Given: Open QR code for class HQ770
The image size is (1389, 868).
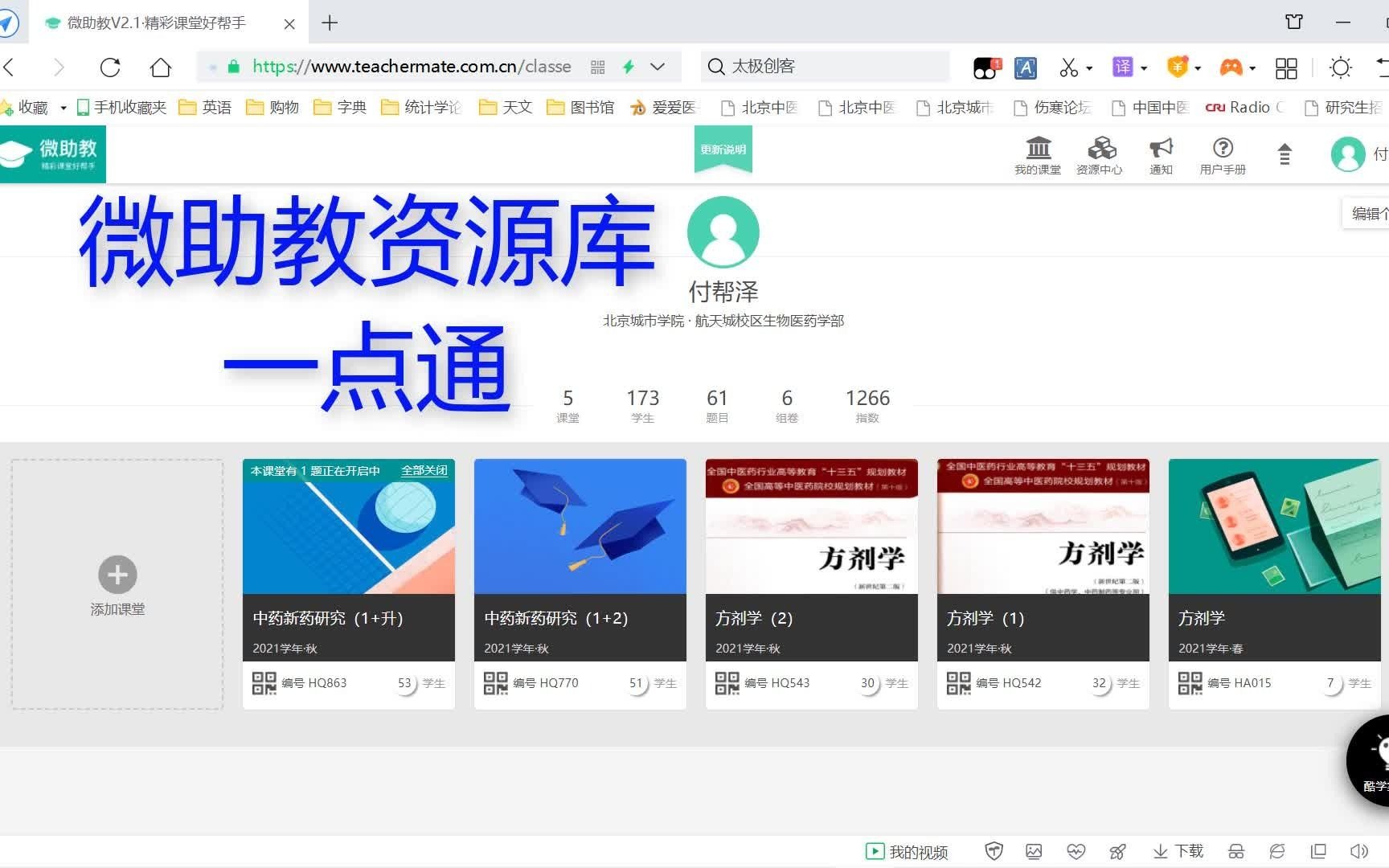Looking at the screenshot, I should [496, 683].
